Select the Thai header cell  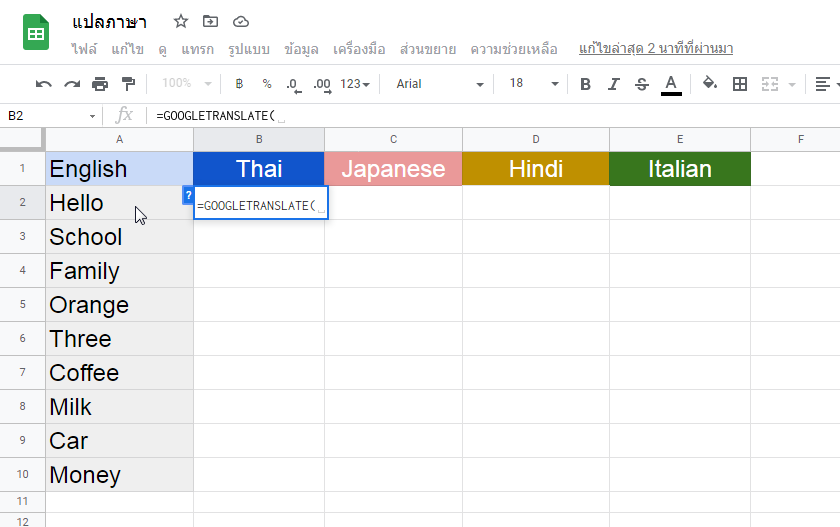pos(259,169)
